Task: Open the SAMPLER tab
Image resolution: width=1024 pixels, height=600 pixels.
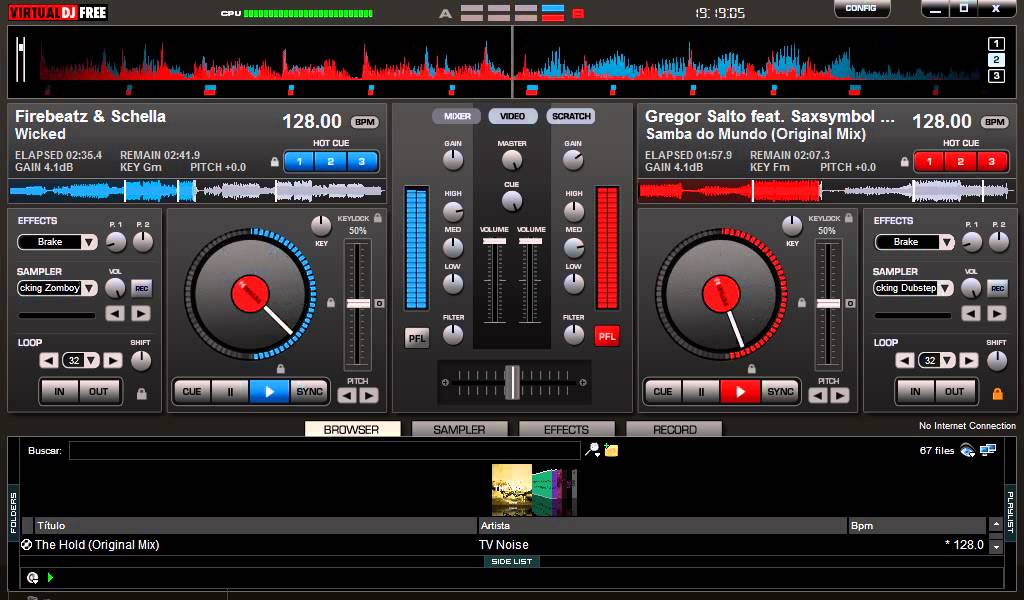Action: (x=459, y=430)
